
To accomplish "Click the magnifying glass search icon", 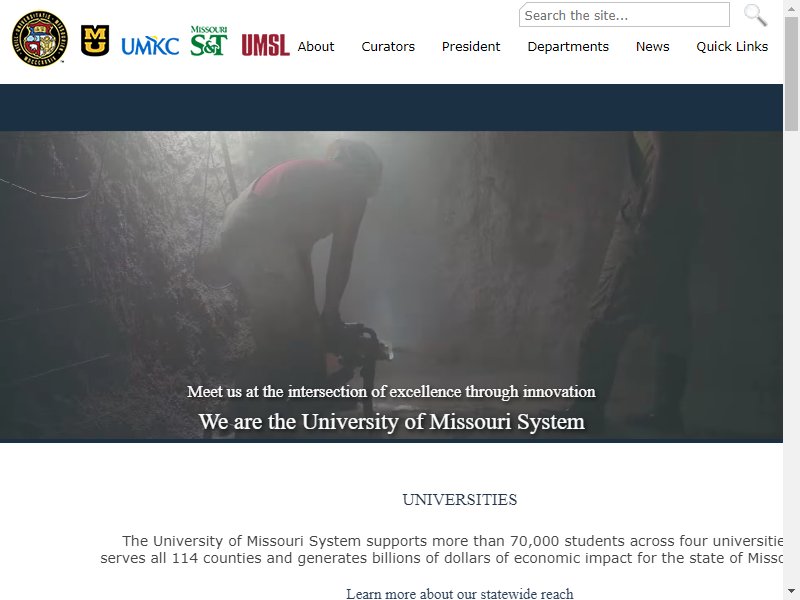I will pos(755,15).
